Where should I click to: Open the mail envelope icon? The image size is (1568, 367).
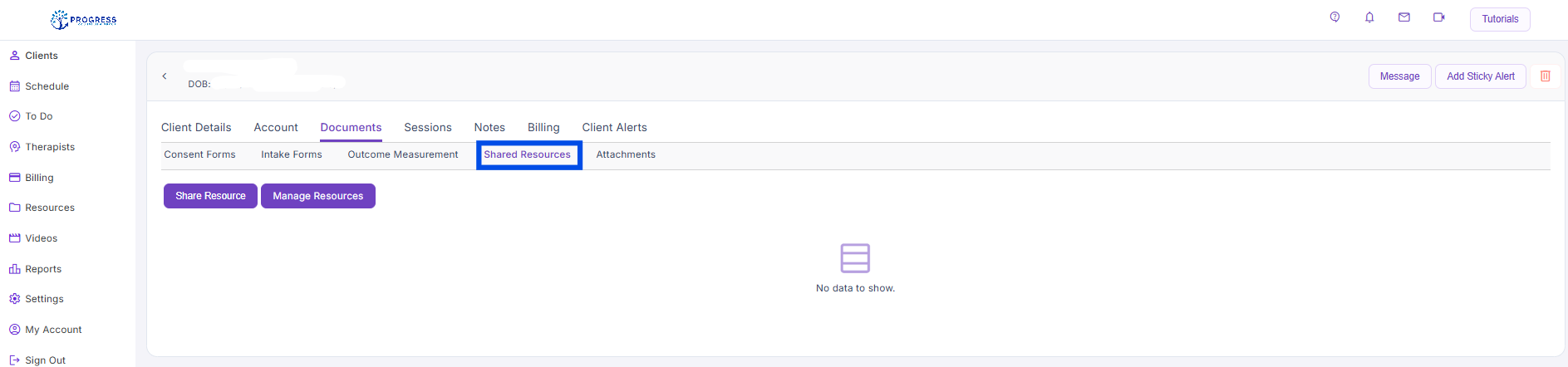(x=1404, y=17)
